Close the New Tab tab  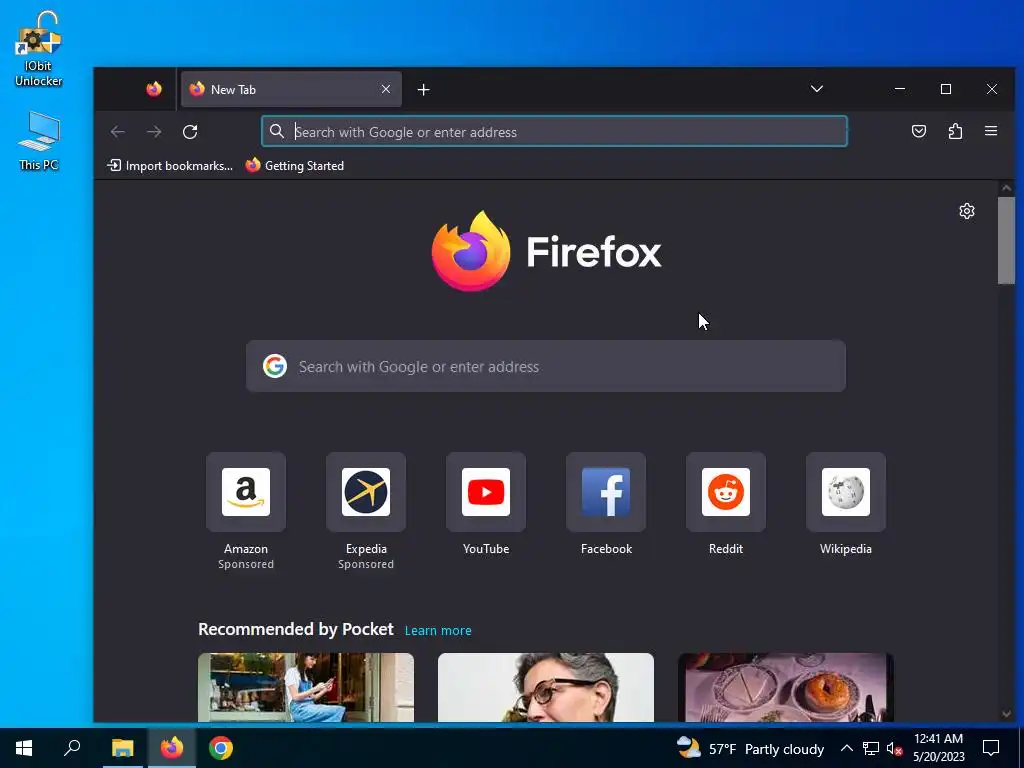386,89
